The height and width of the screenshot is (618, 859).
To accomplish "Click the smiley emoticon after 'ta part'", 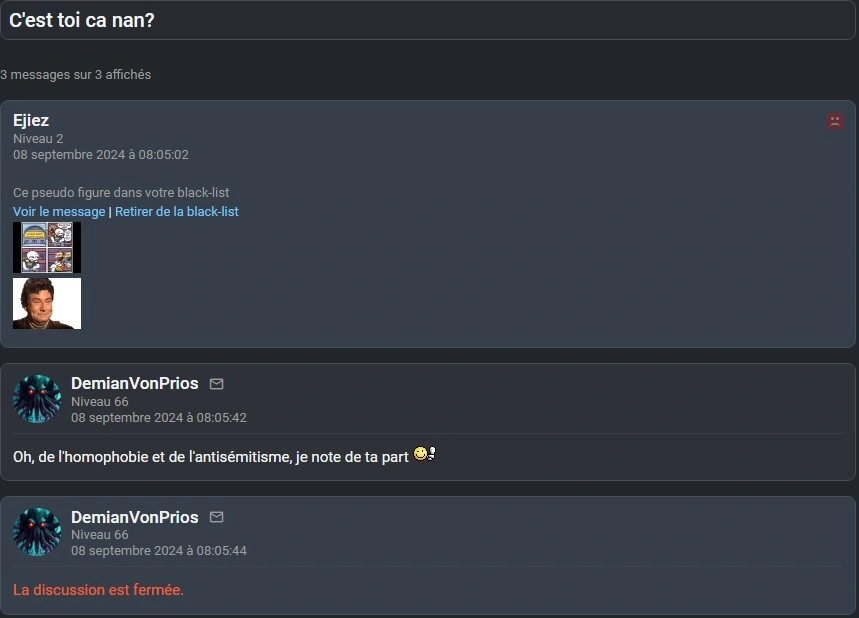I will pos(425,454).
